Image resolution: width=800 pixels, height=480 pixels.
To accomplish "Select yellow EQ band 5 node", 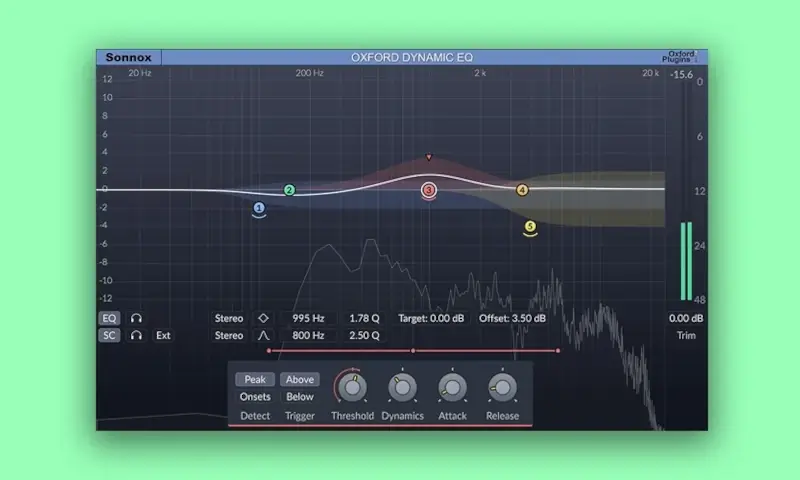I will click(x=530, y=226).
